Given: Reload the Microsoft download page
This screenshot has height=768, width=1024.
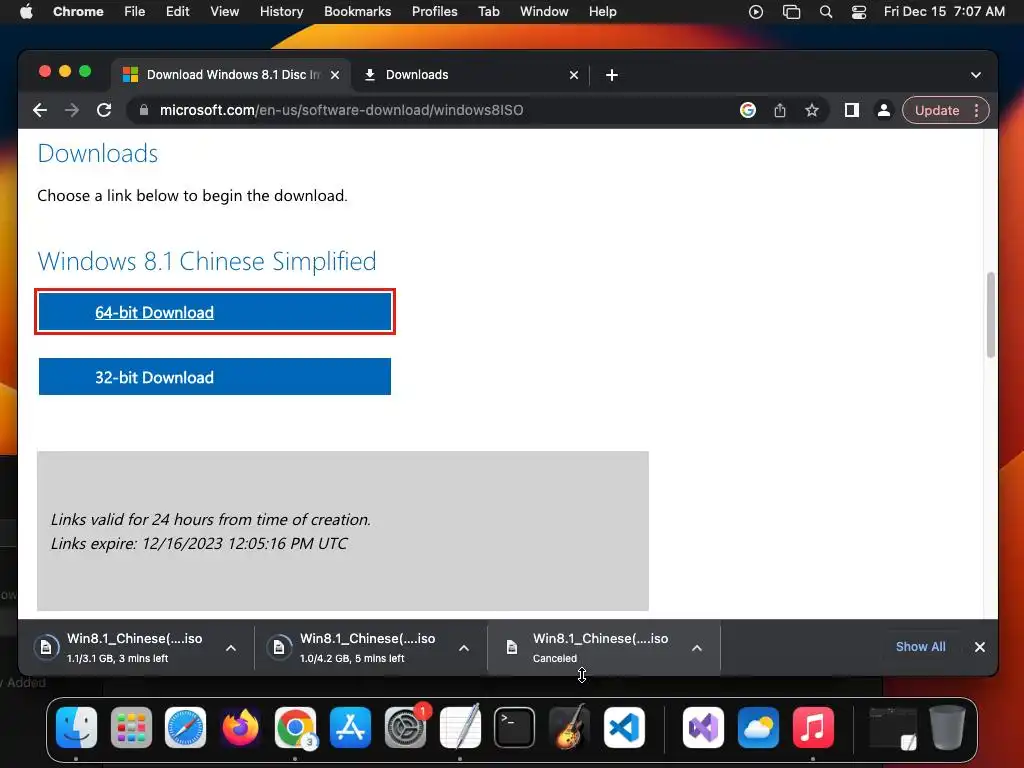Looking at the screenshot, I should pos(104,110).
